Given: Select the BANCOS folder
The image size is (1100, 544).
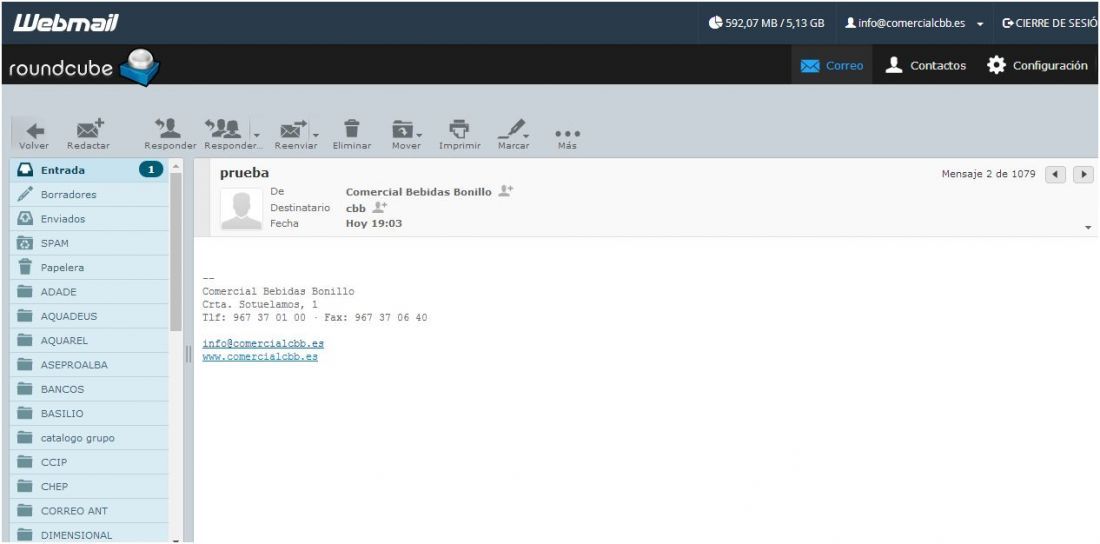Looking at the screenshot, I should pos(89,389).
